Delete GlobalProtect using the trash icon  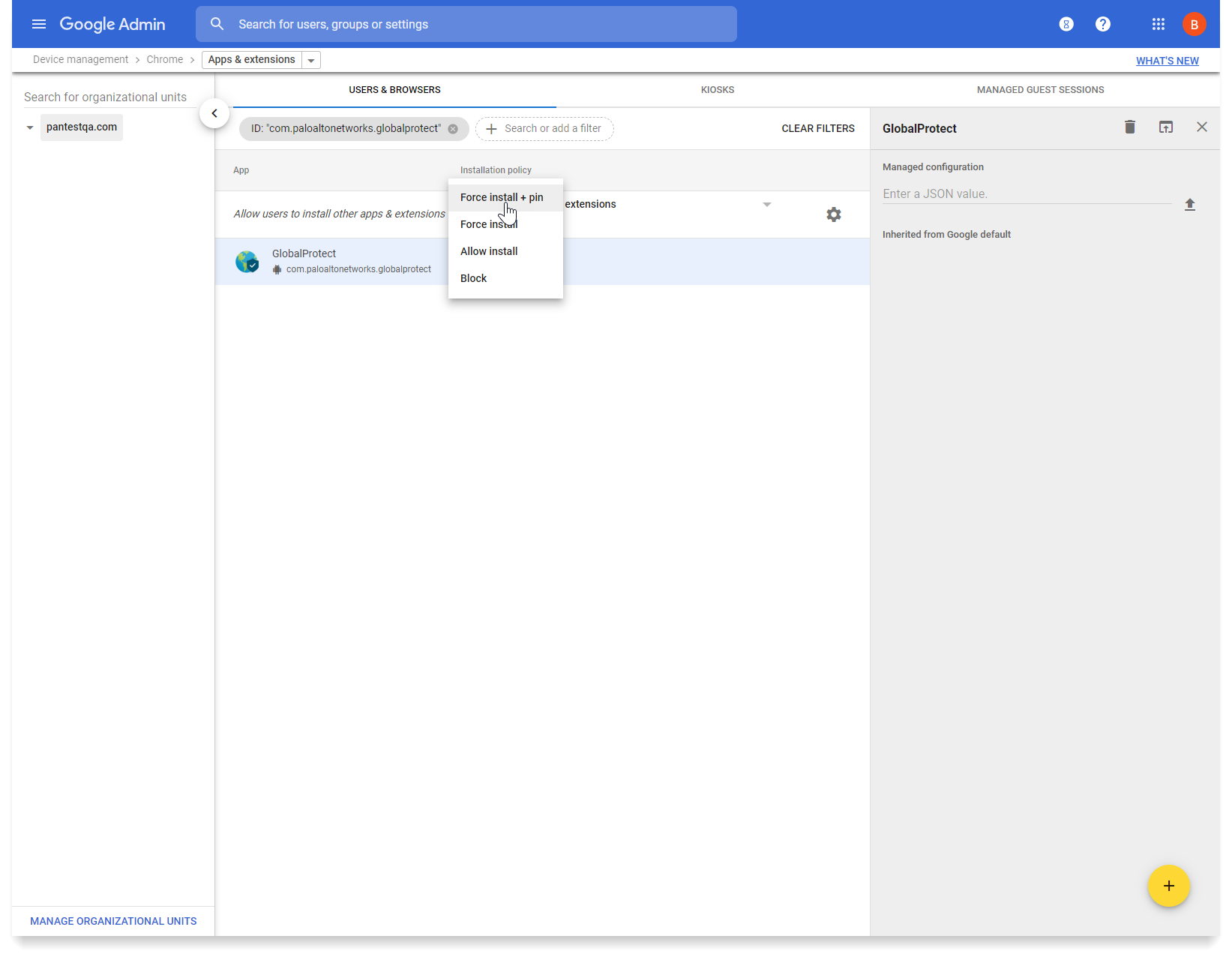(1129, 127)
